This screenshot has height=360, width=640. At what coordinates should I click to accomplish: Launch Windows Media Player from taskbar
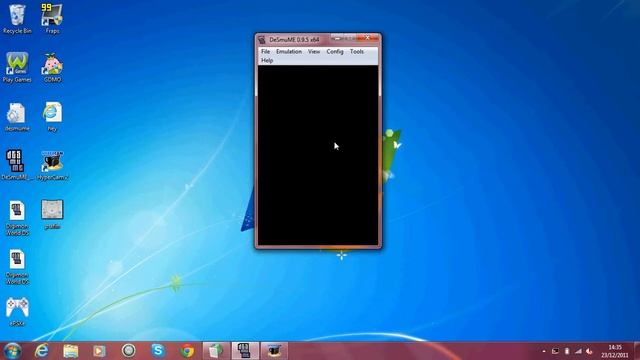tap(99, 351)
